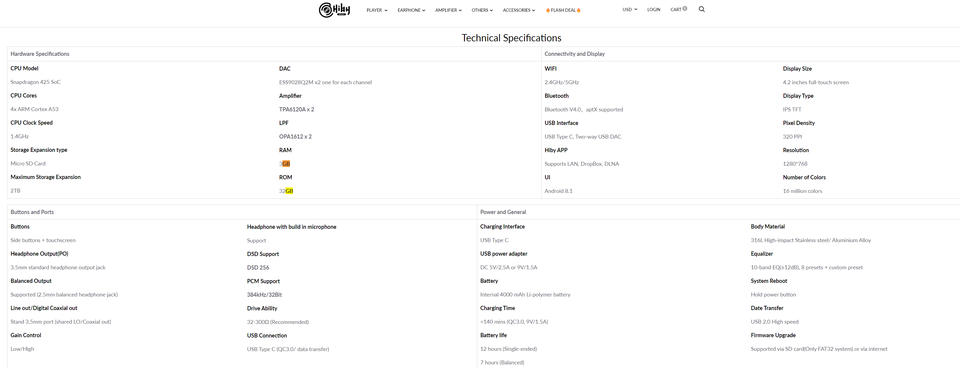Click the USB Type C (QC3.0/ data transfer) value
Screen dimensions: 960x368
(288, 349)
